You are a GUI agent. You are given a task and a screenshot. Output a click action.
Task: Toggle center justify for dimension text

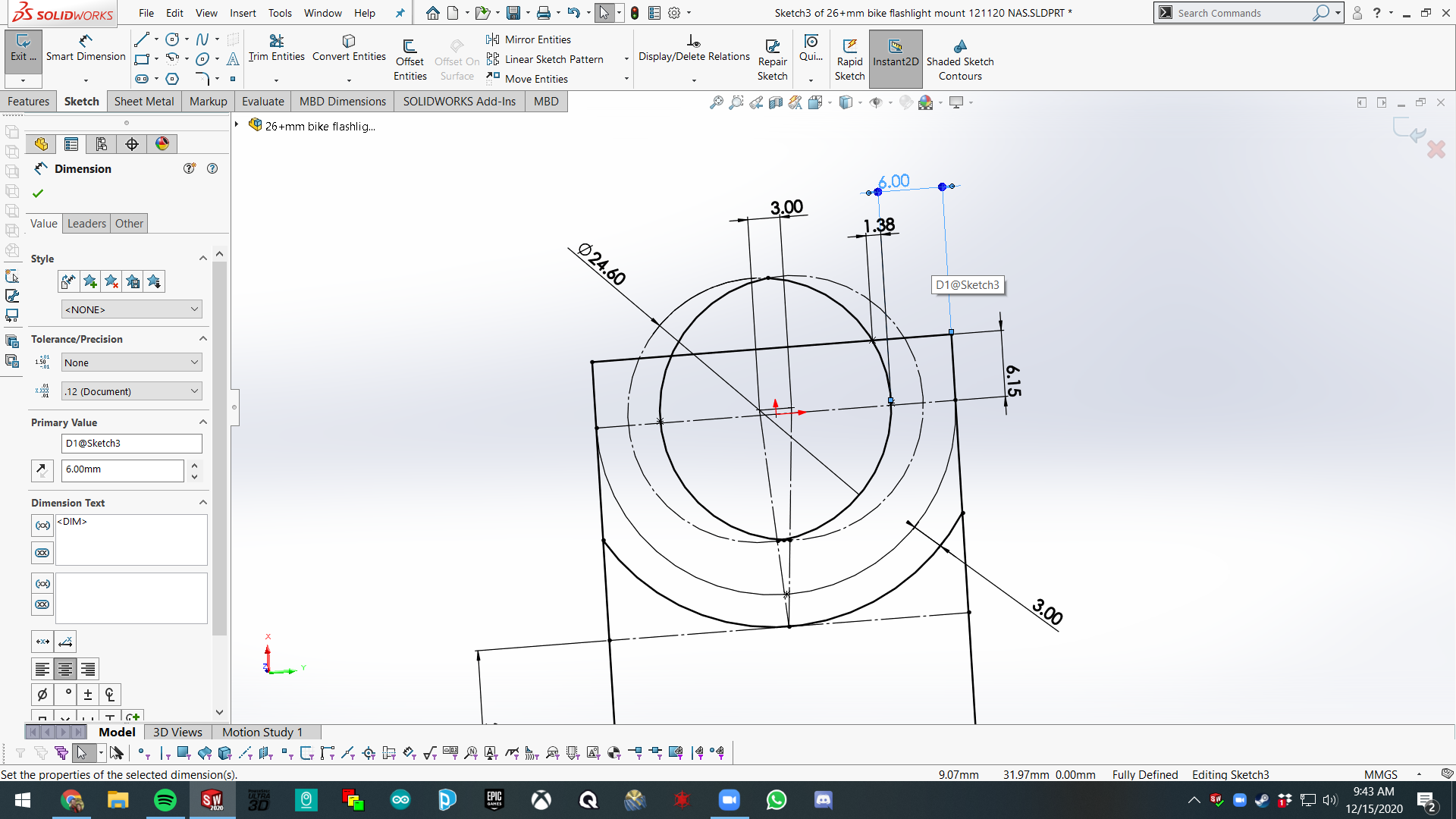[x=65, y=669]
